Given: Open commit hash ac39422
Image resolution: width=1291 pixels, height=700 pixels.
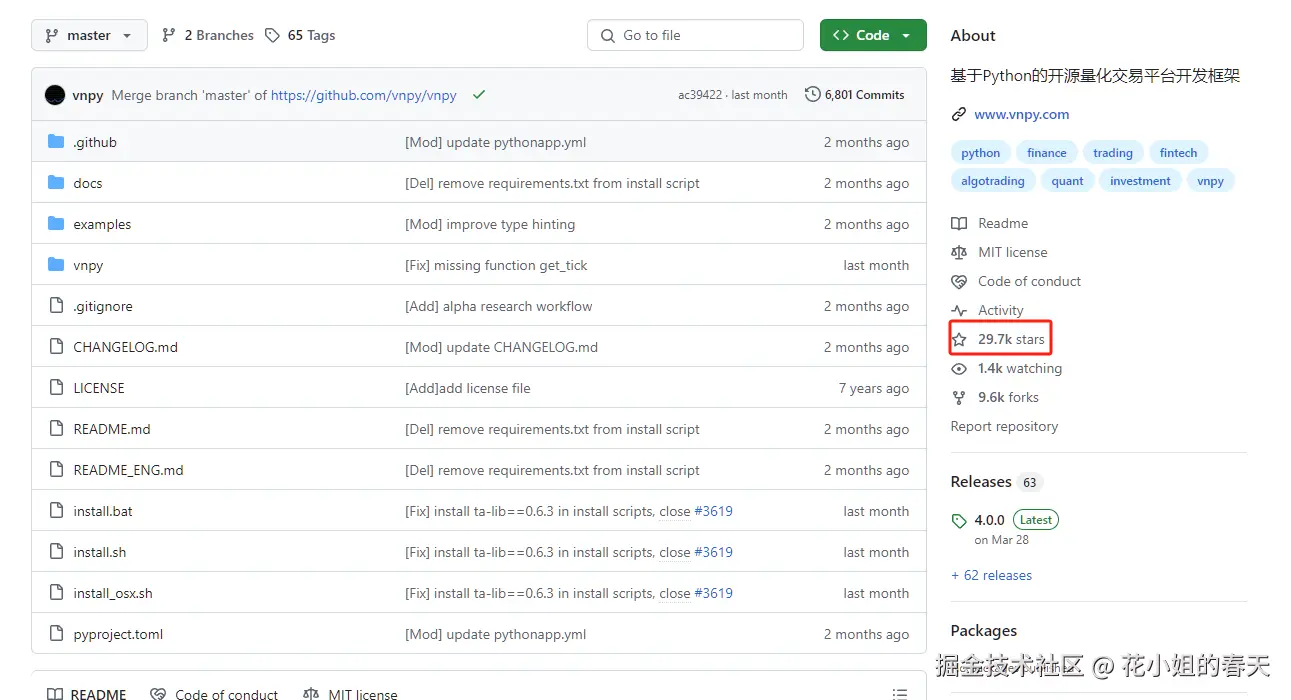Looking at the screenshot, I should pos(700,95).
